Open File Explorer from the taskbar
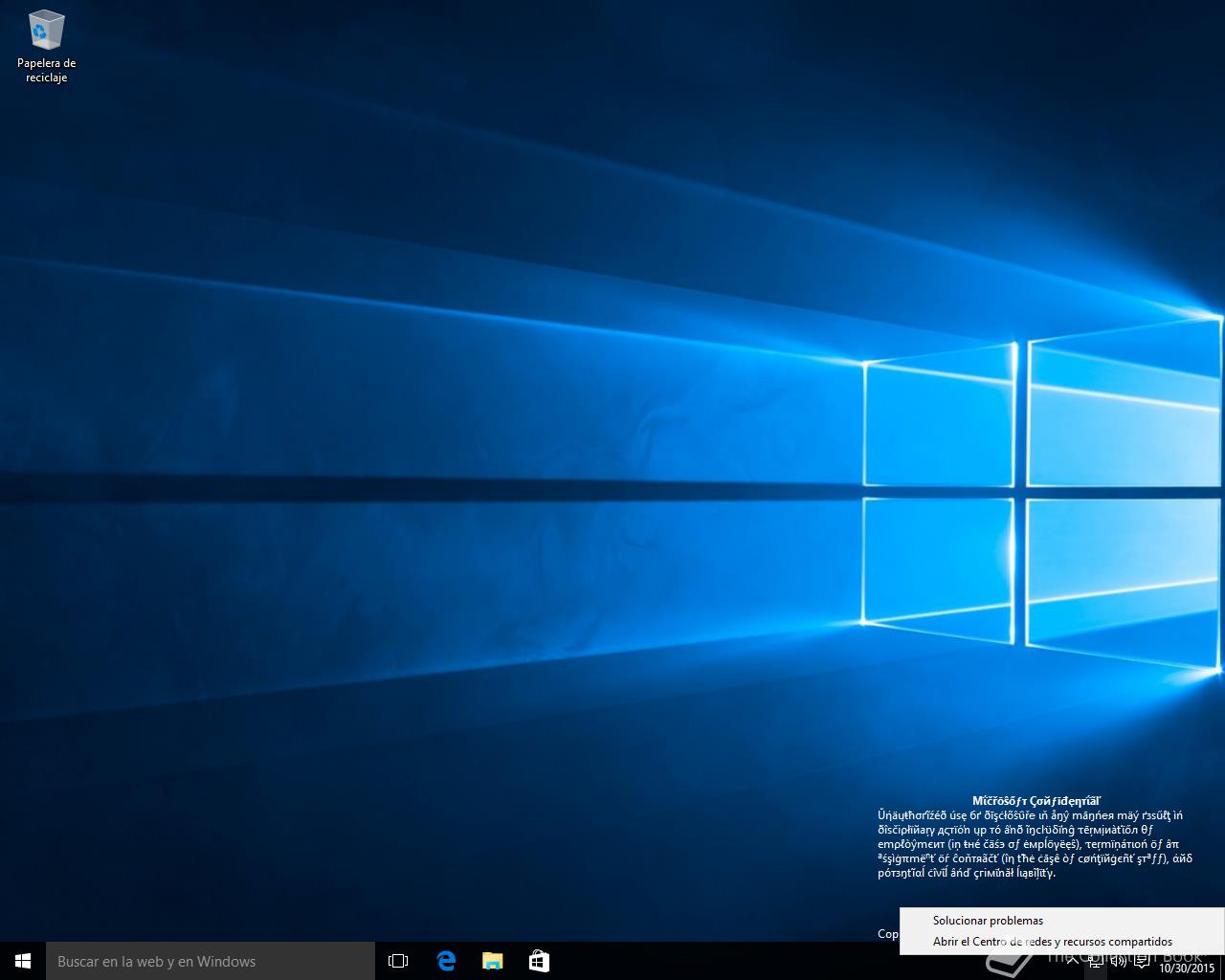1225x980 pixels. coord(492,961)
